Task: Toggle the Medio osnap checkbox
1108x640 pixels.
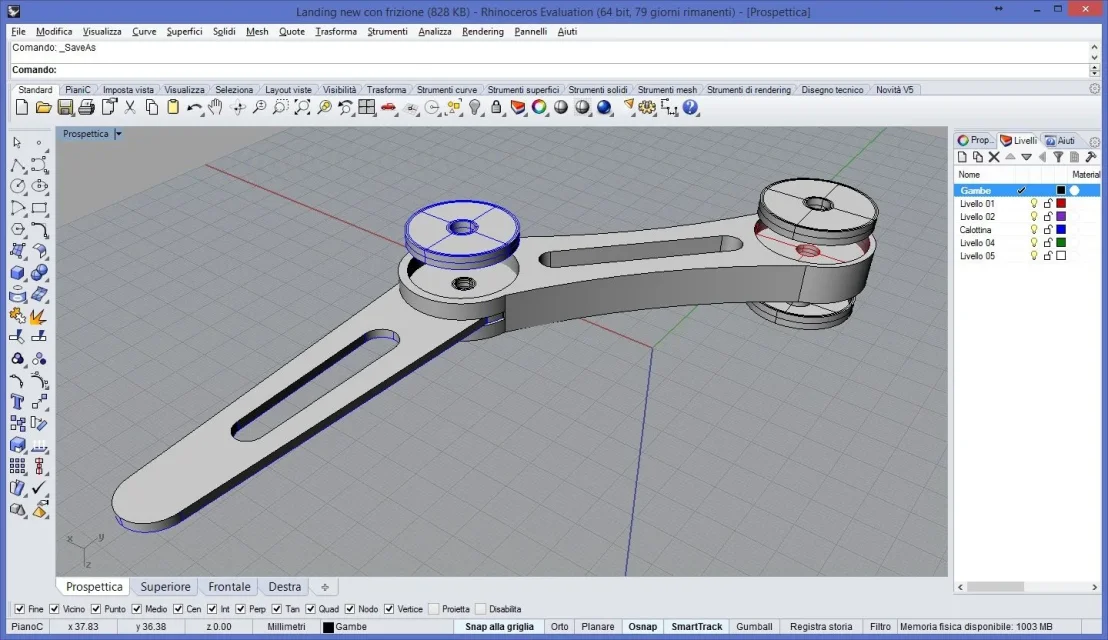Action: coord(137,609)
